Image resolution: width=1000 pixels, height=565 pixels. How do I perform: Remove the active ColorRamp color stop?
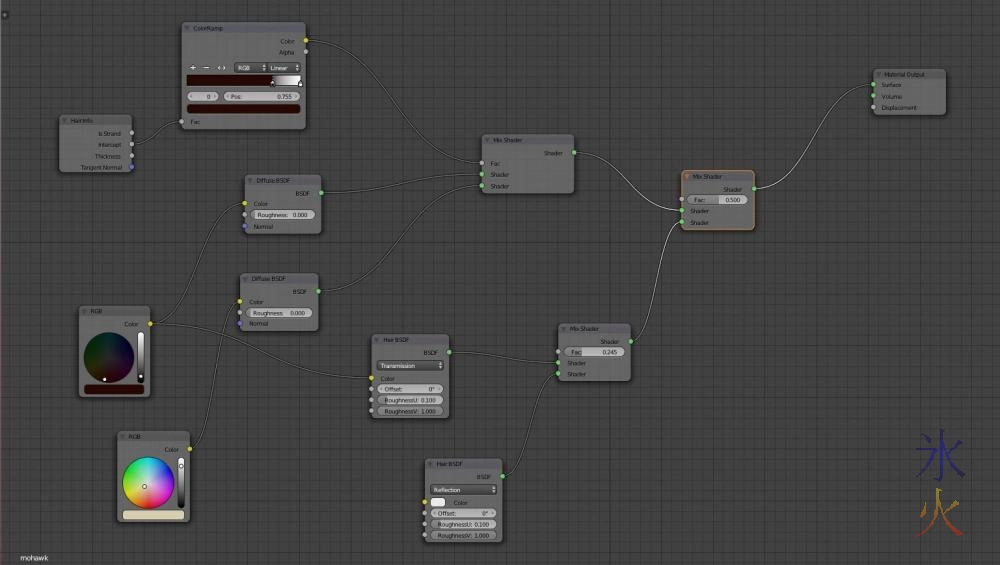(207, 68)
